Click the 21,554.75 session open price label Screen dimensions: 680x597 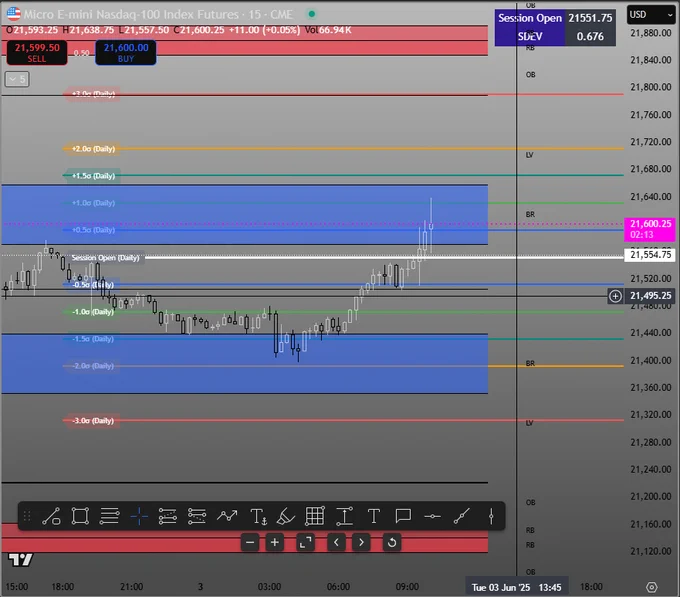650,254
